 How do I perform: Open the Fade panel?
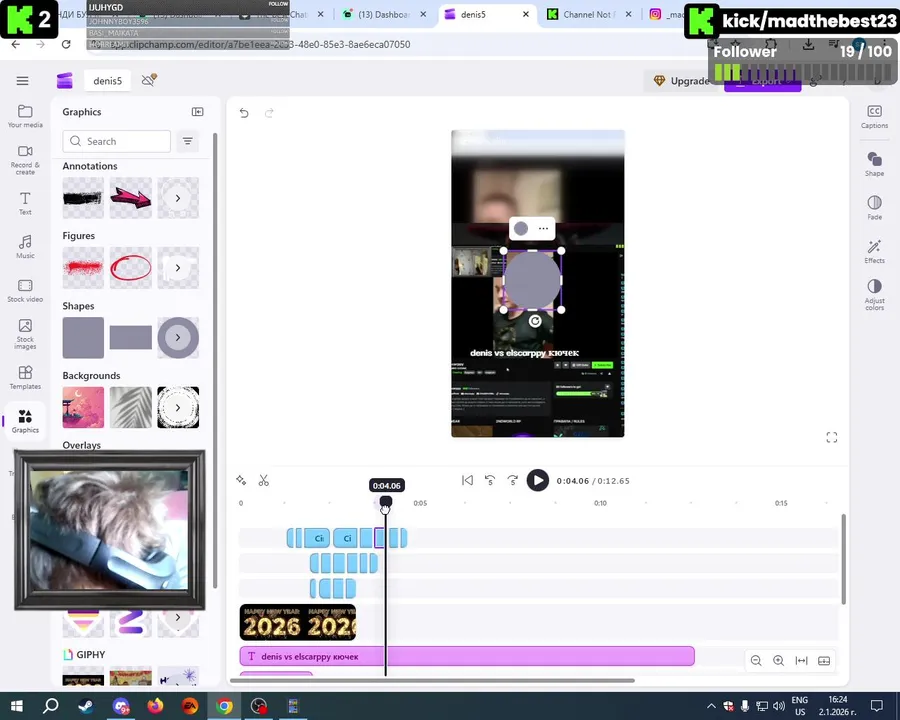874,207
